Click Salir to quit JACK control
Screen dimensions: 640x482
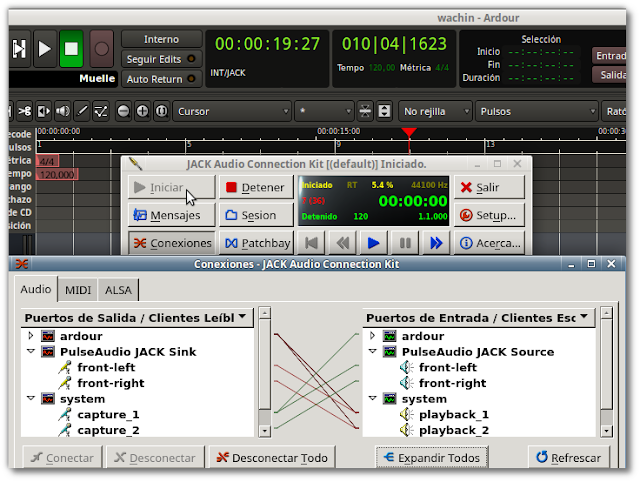pos(489,187)
